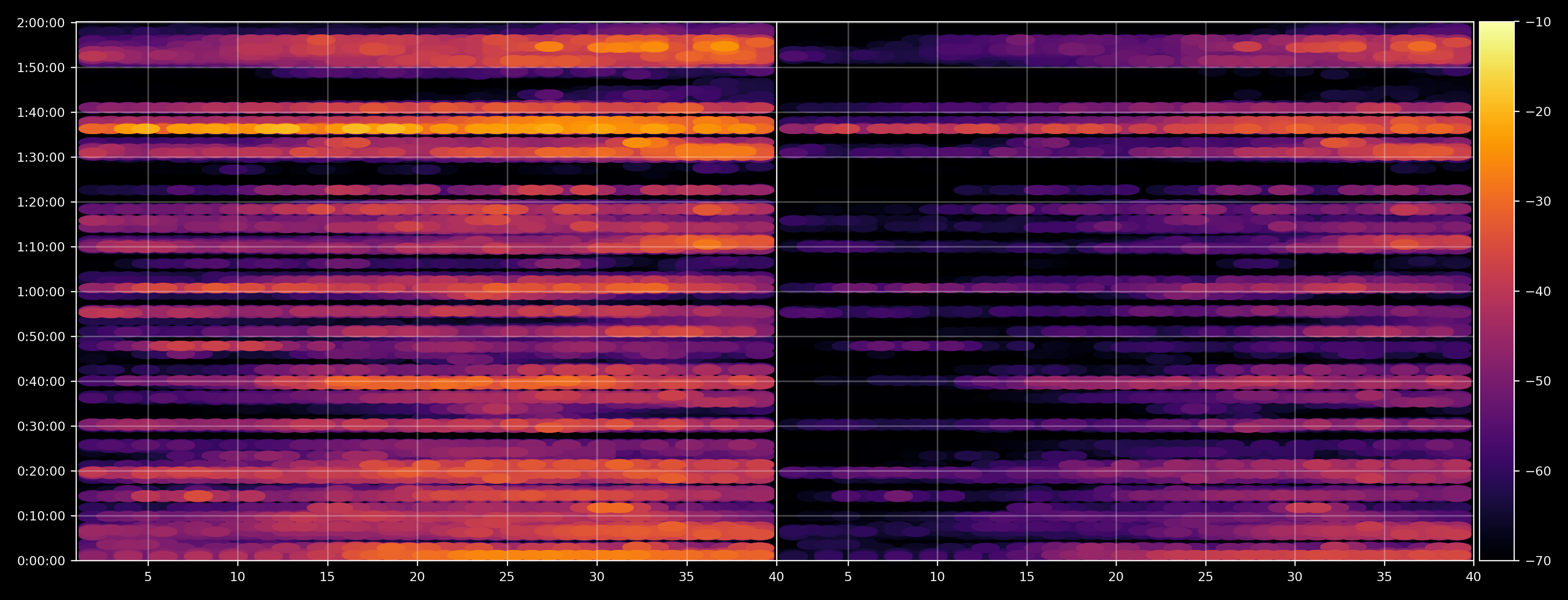Click x-axis label 30 under left heatmap
This screenshot has width=1568, height=600.
click(x=597, y=577)
